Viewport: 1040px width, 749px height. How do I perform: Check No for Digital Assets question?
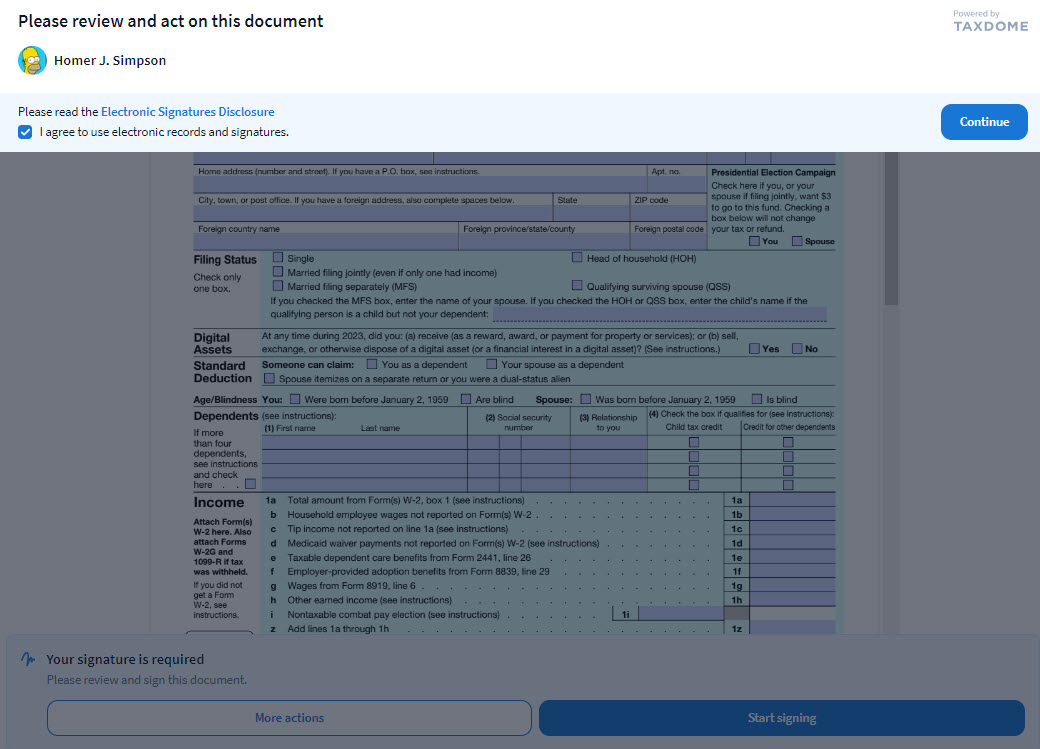pos(797,349)
